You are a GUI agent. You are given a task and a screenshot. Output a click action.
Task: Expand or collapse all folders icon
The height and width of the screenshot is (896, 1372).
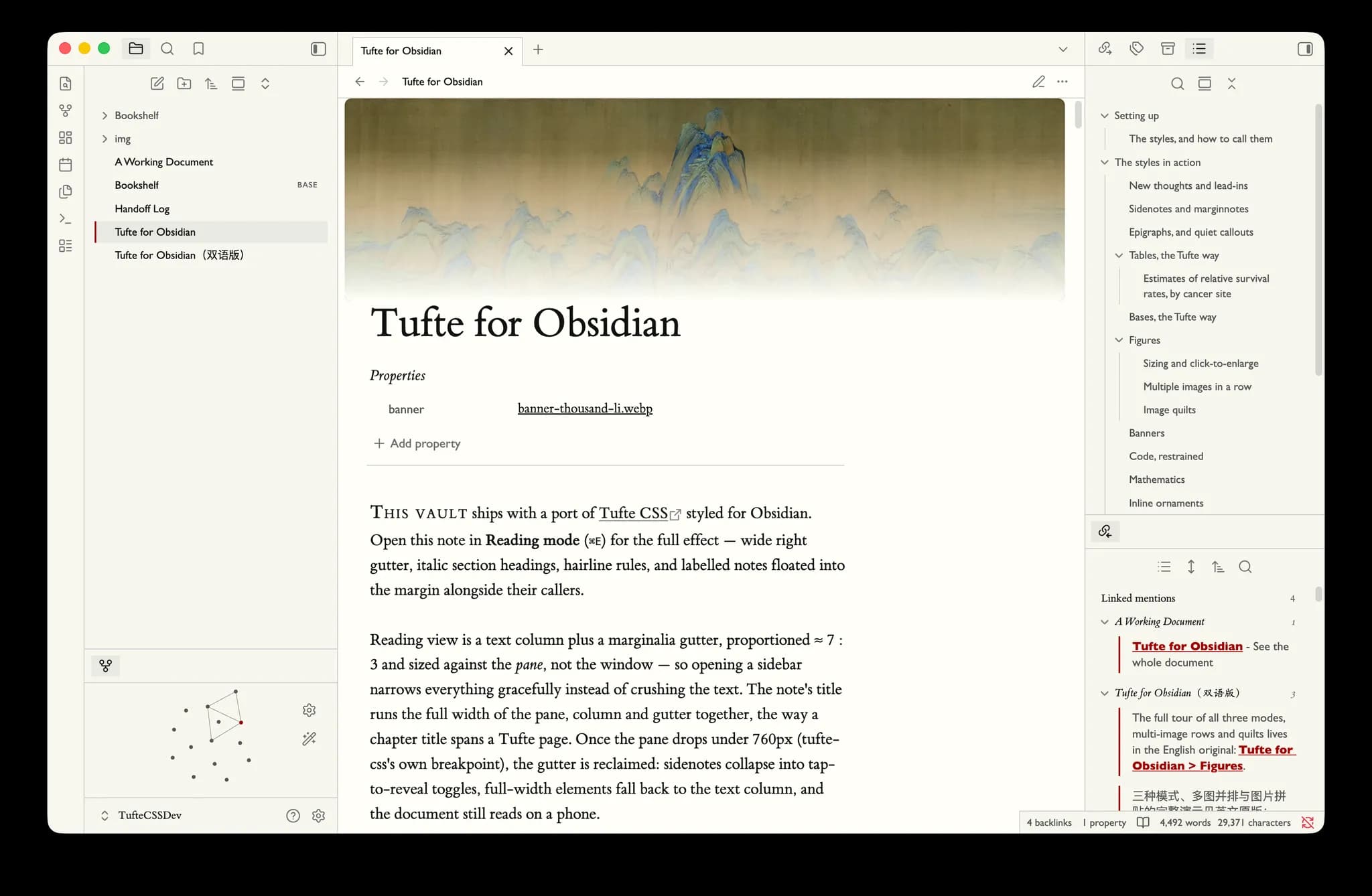[x=265, y=84]
